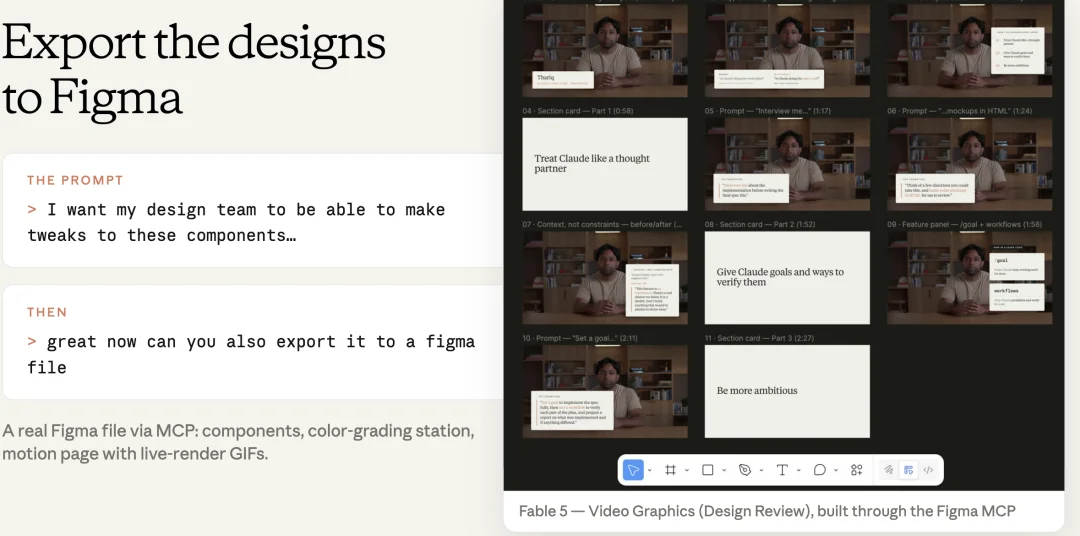This screenshot has width=1080, height=536.
Task: Select the 'Treat Claude like a thought partner' frame
Action: (x=605, y=164)
